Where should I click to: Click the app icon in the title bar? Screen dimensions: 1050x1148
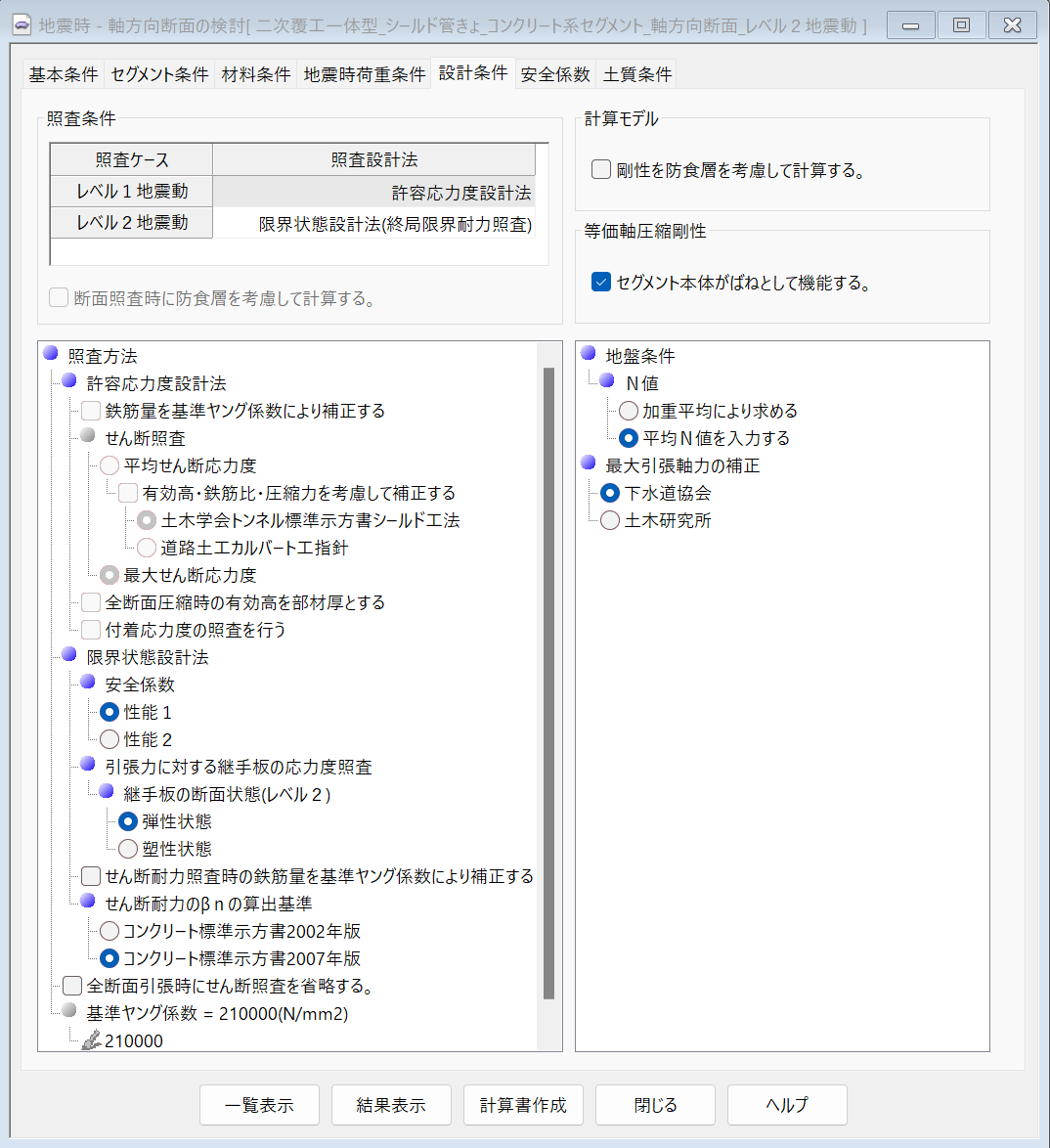[22, 25]
